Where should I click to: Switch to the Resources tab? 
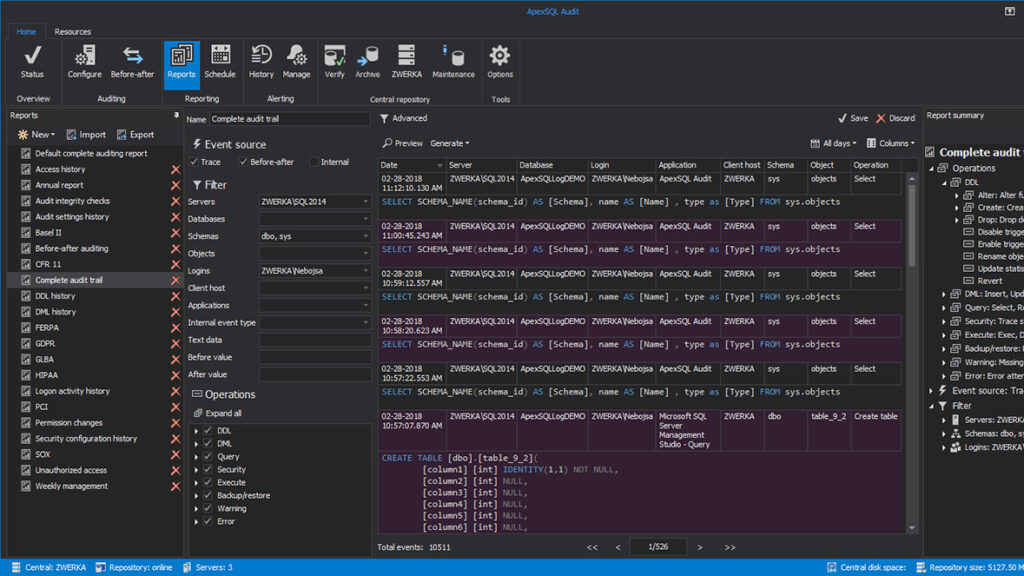point(72,31)
